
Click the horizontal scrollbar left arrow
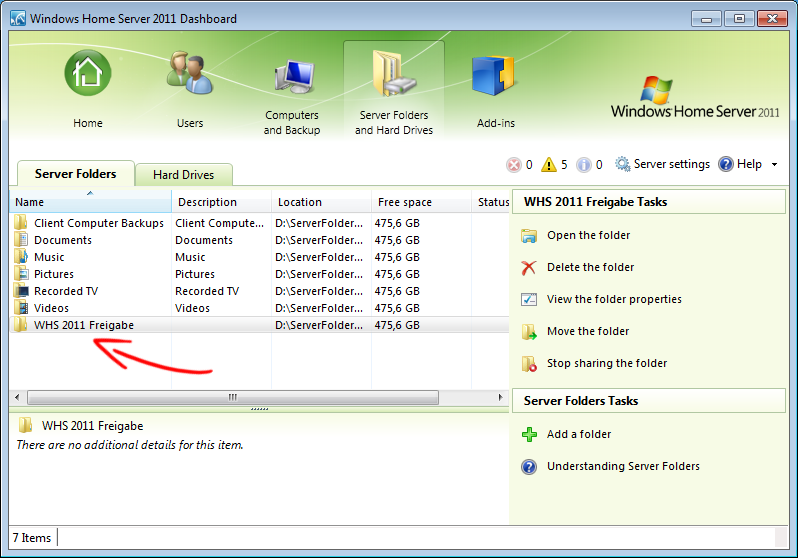[17, 397]
